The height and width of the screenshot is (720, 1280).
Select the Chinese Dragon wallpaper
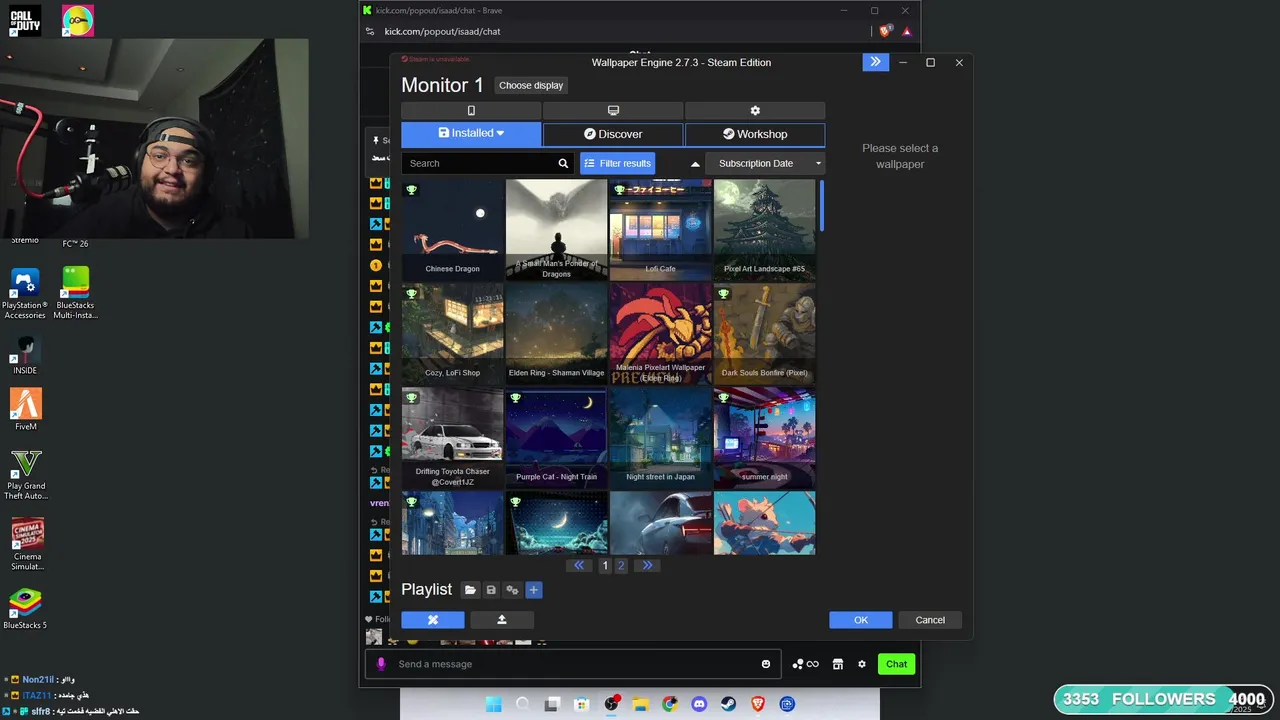point(453,230)
